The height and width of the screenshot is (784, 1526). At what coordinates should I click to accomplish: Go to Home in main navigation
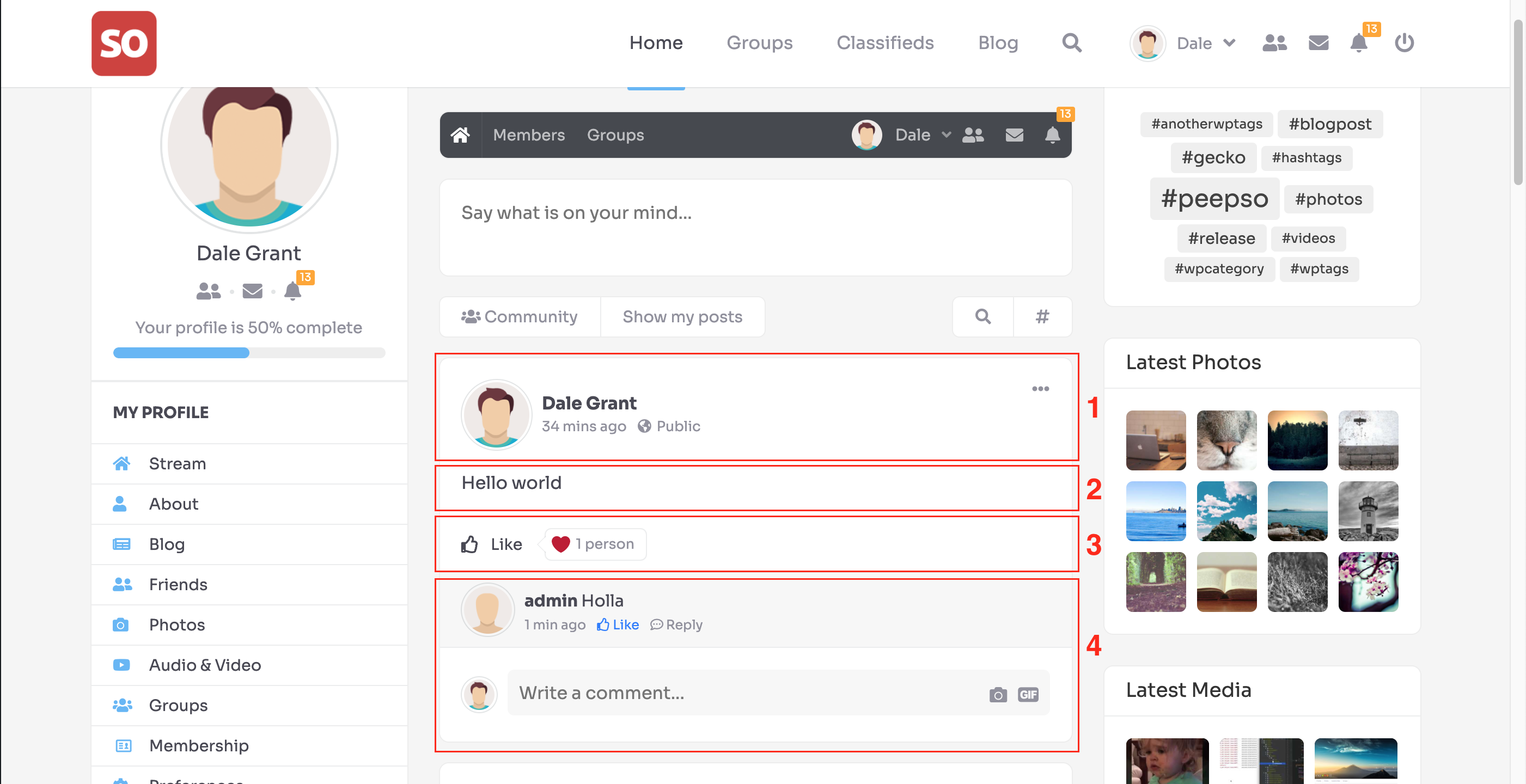pyautogui.click(x=656, y=42)
